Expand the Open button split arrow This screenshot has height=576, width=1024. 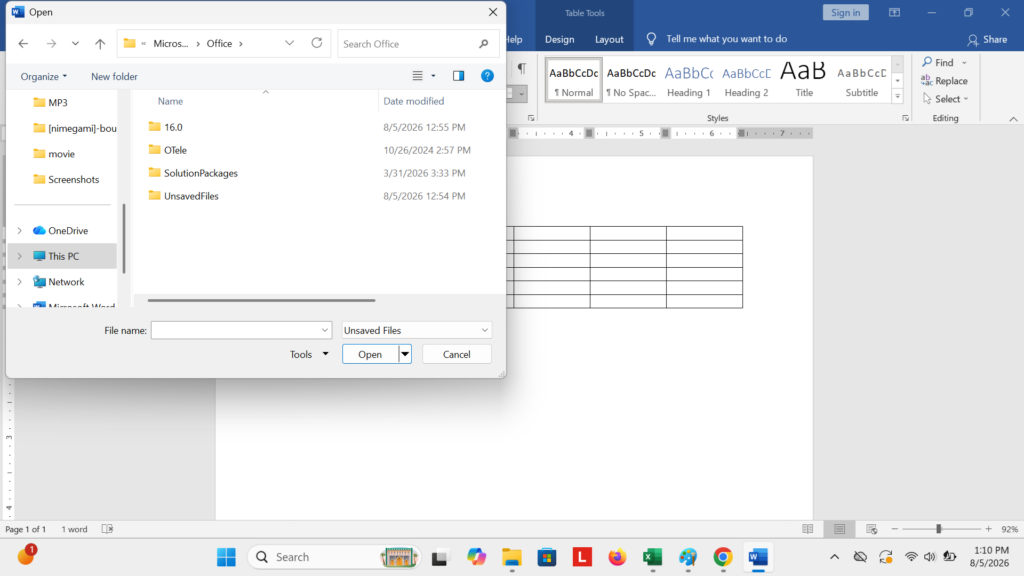pyautogui.click(x=405, y=354)
